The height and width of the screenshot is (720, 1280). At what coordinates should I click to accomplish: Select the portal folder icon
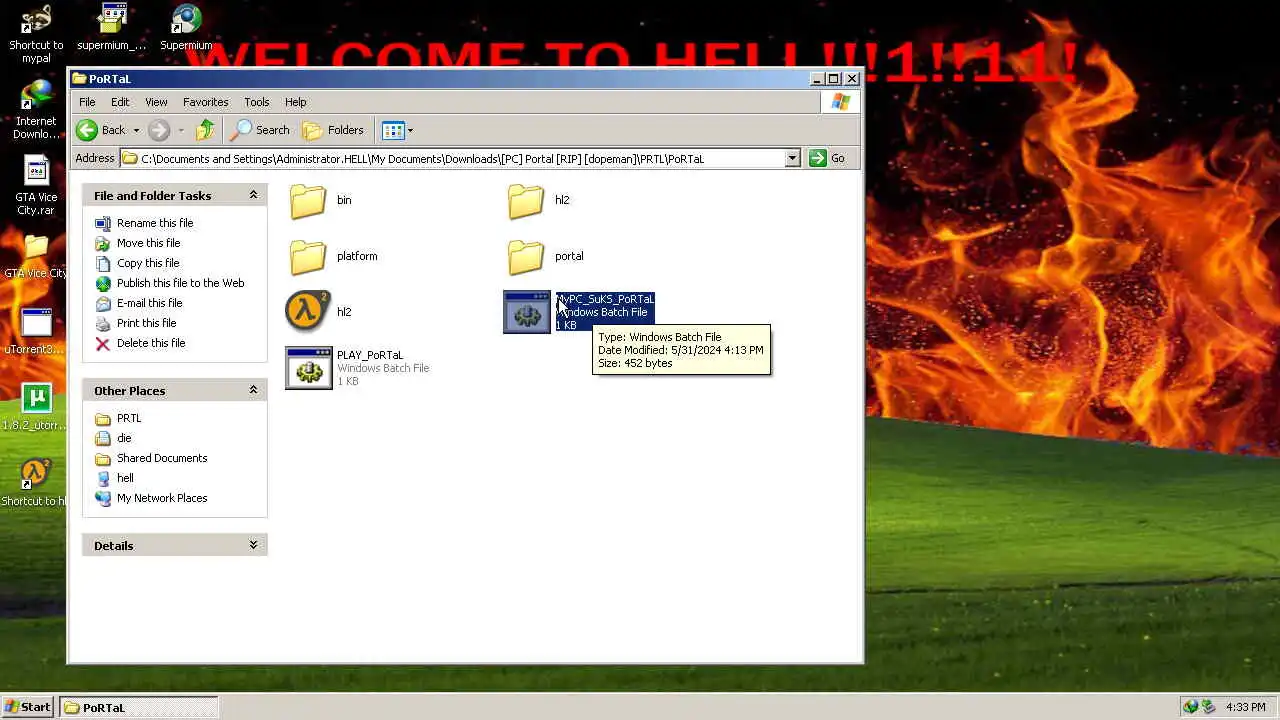[526, 256]
